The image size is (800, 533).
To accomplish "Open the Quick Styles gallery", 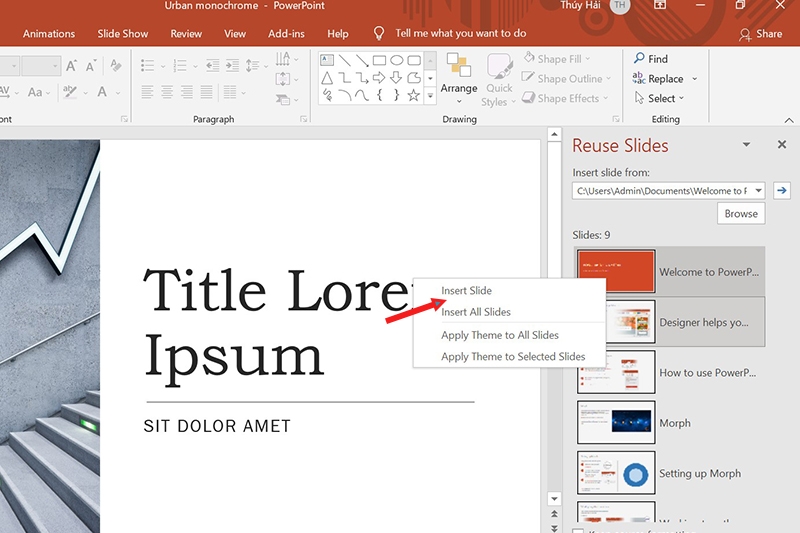I will pos(498,80).
